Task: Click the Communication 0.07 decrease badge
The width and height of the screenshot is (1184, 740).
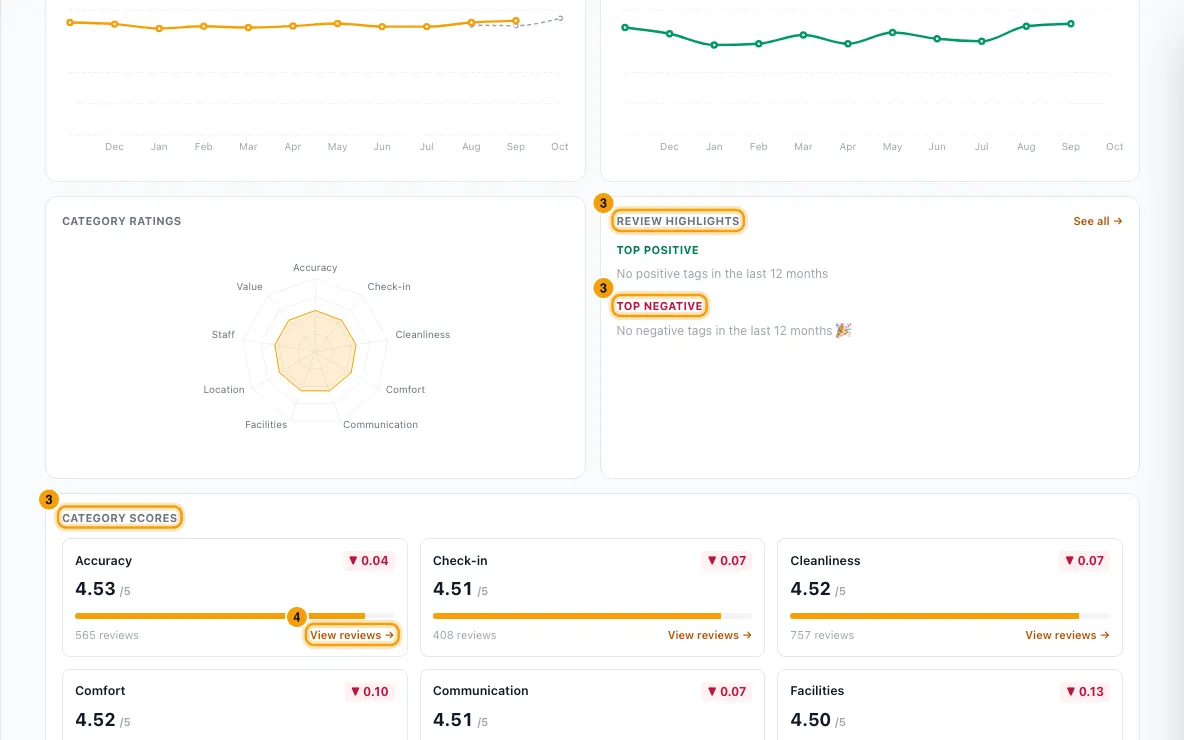Action: [x=726, y=691]
